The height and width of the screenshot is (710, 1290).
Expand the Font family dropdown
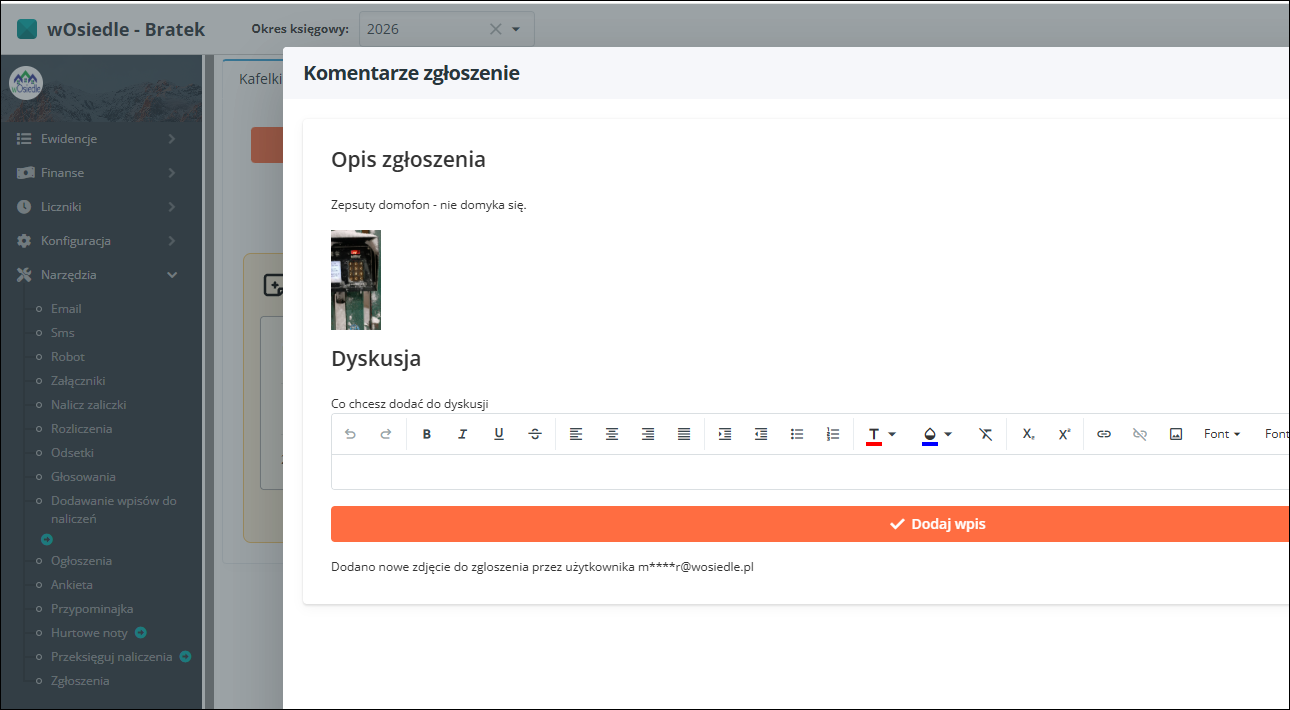(1221, 433)
